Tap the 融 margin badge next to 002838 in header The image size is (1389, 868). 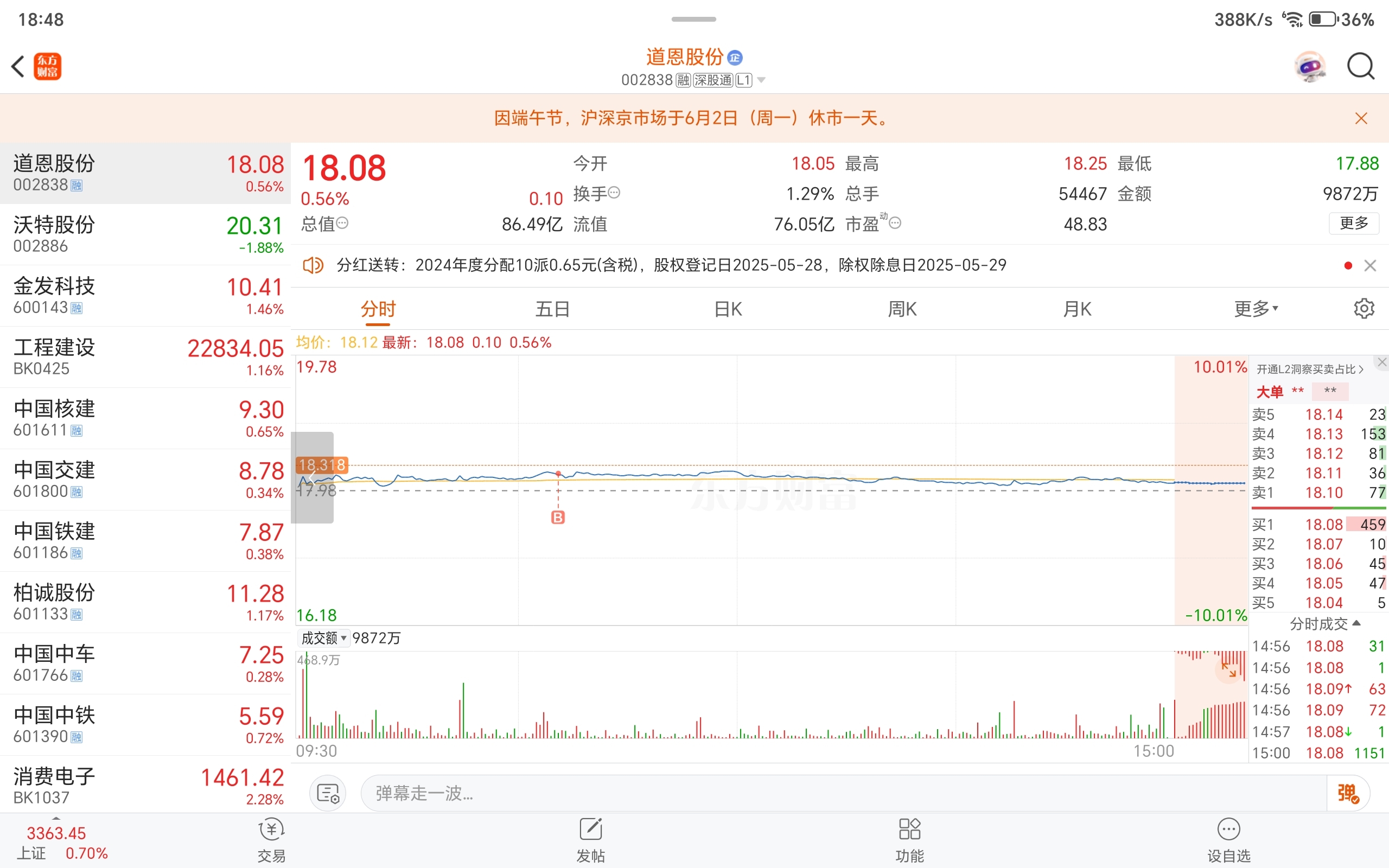(x=683, y=80)
